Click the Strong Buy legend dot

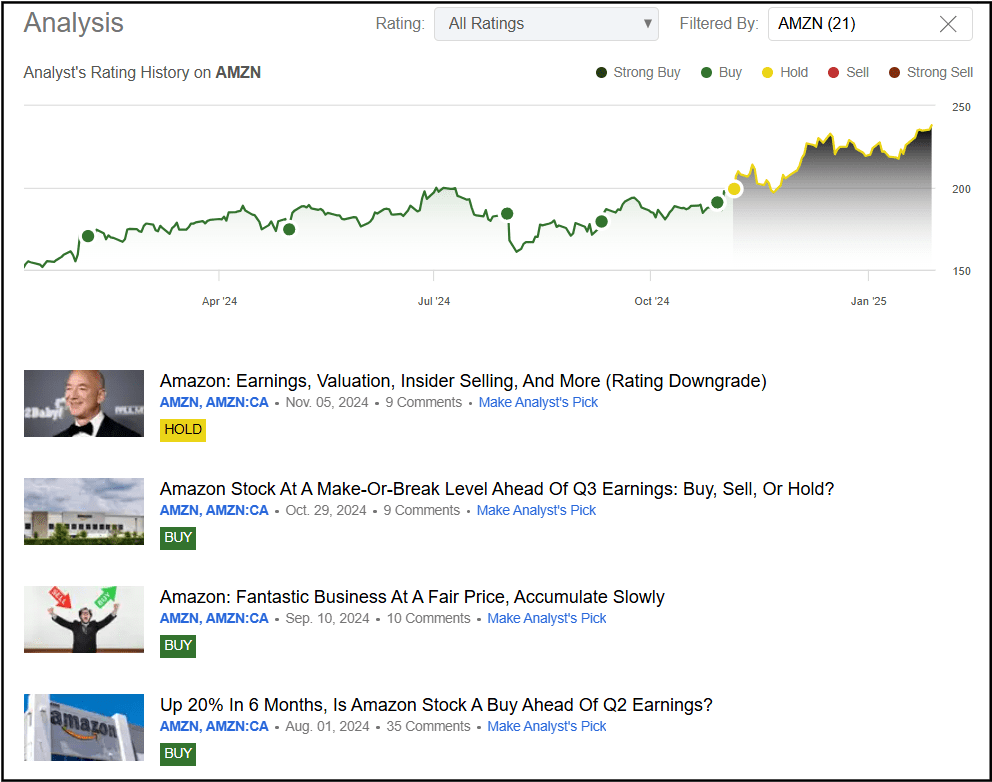[x=601, y=72]
